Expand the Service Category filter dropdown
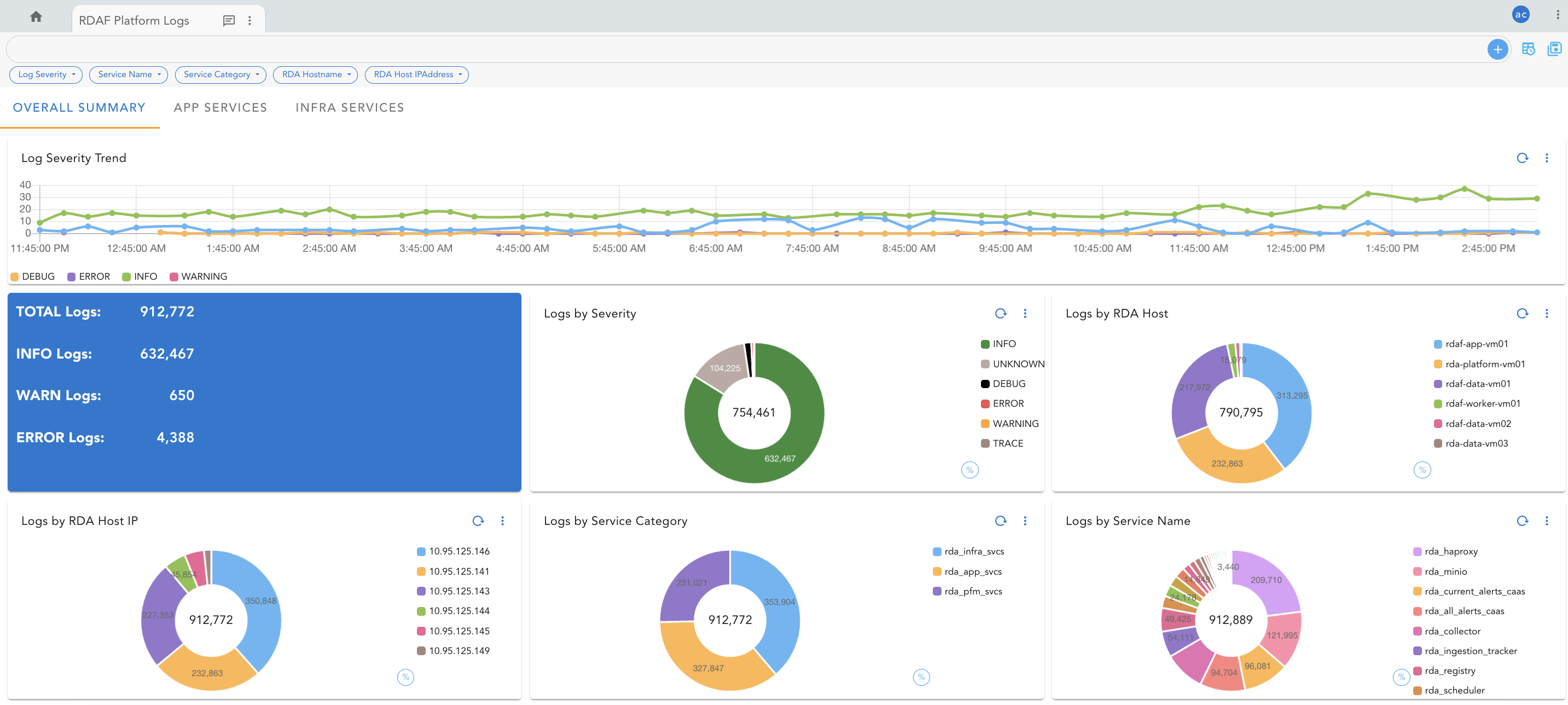1568x705 pixels. pos(220,75)
